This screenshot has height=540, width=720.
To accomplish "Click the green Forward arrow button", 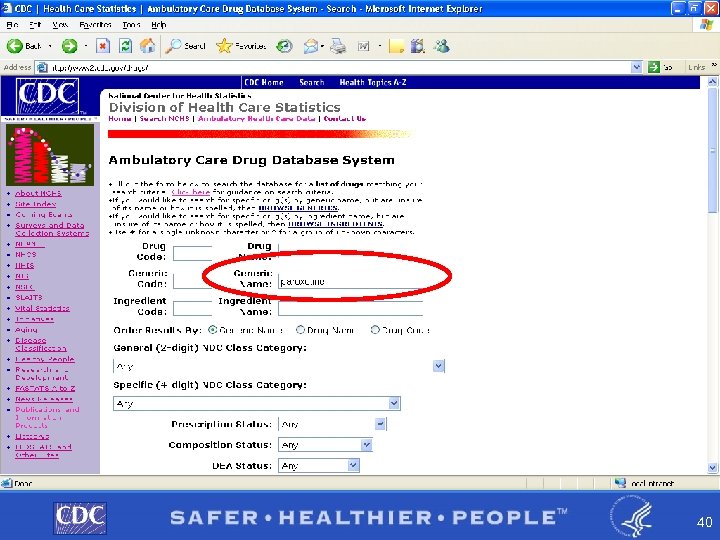I will (x=69, y=46).
